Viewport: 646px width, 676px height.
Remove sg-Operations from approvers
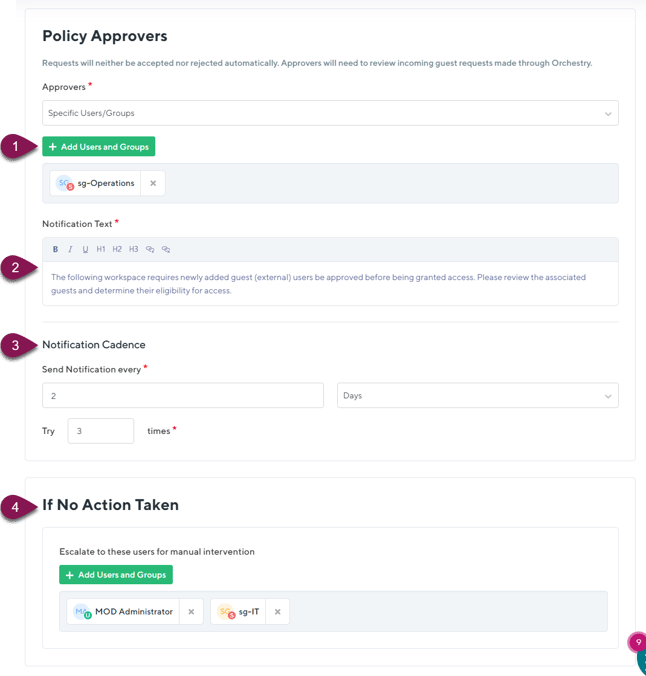153,183
